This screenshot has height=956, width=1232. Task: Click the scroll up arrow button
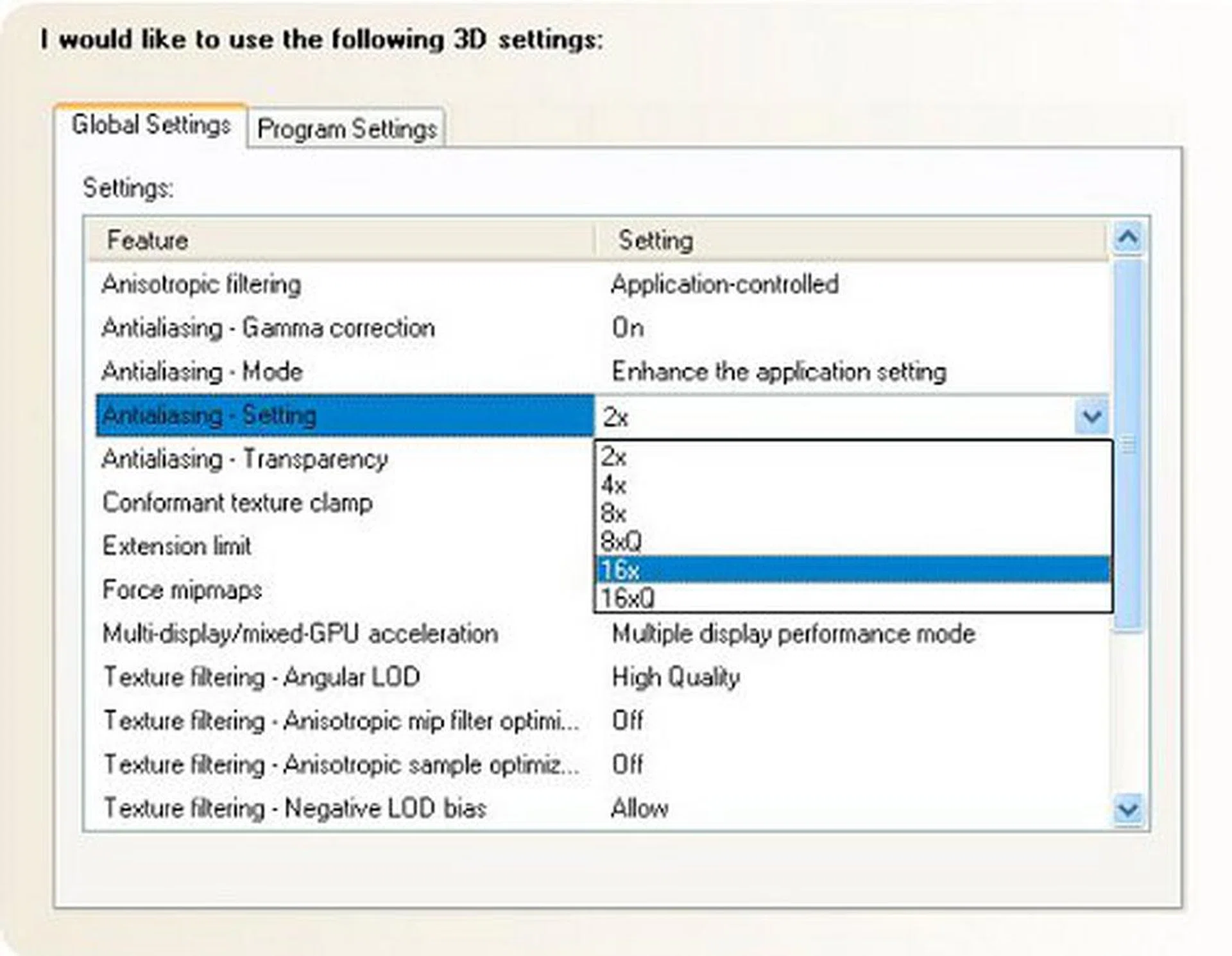[x=1127, y=238]
